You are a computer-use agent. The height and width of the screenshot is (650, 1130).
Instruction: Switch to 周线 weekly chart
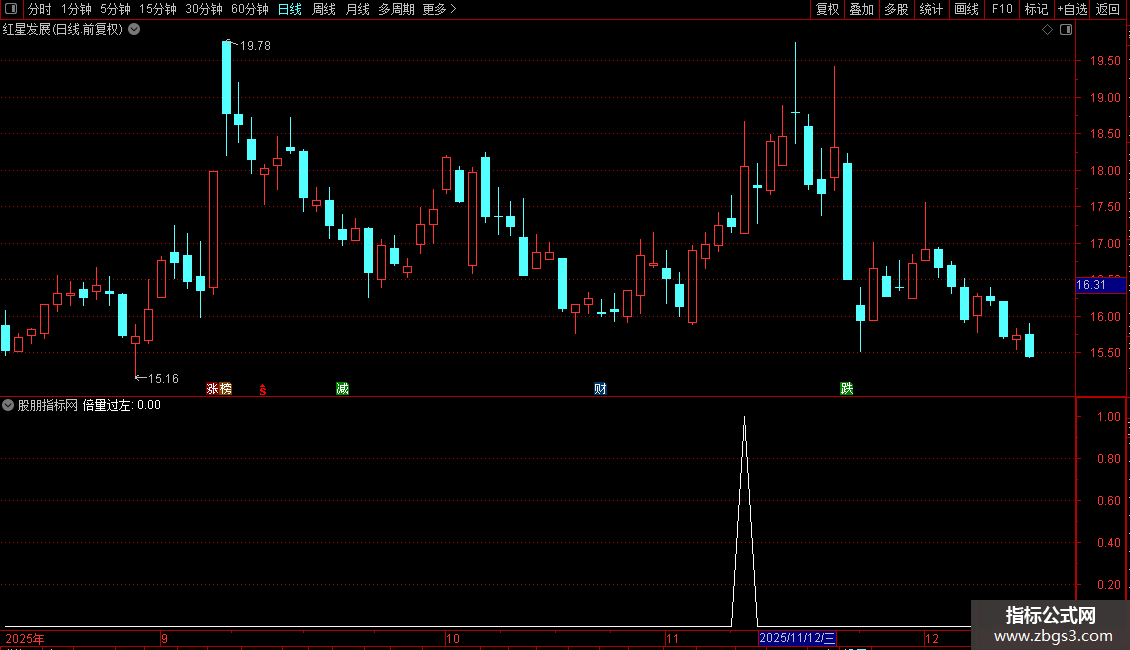tap(324, 9)
